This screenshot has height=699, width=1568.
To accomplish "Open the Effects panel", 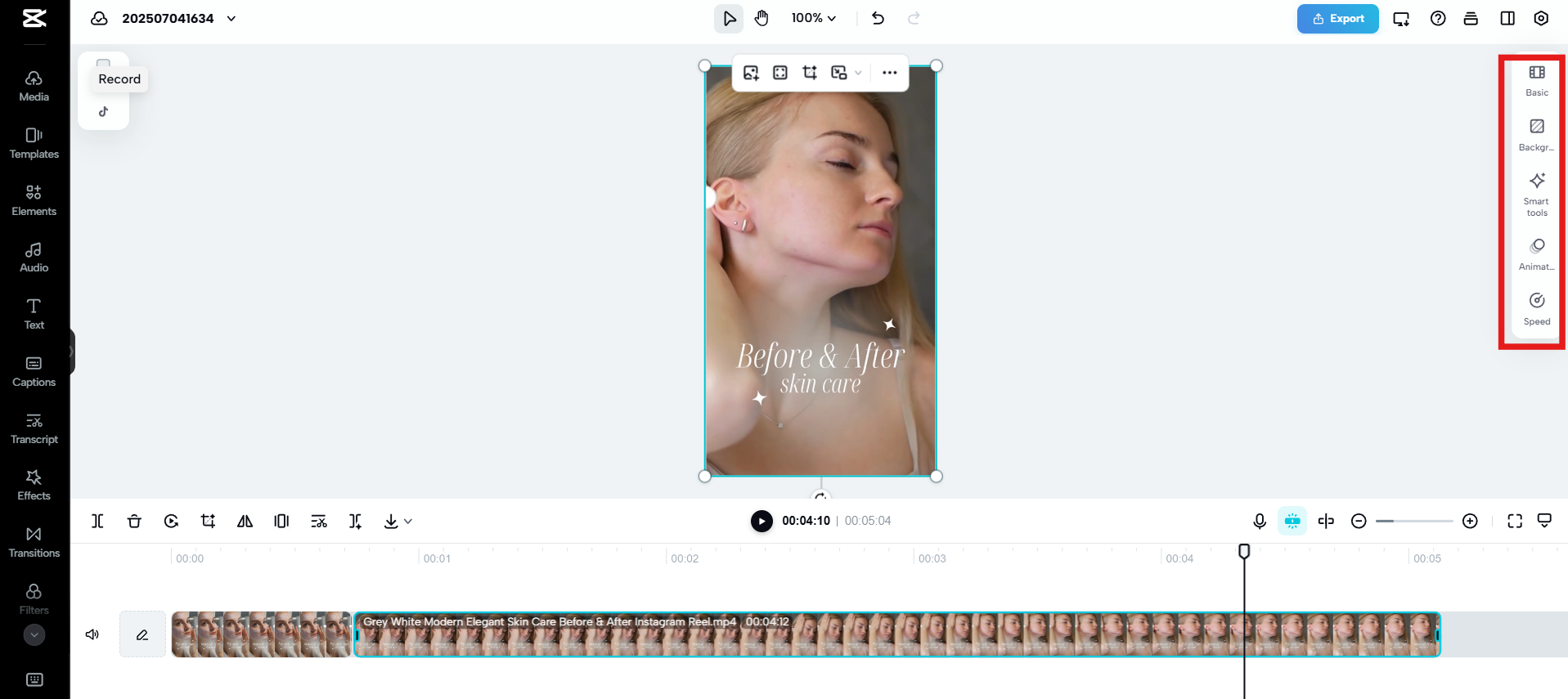I will click(x=34, y=485).
